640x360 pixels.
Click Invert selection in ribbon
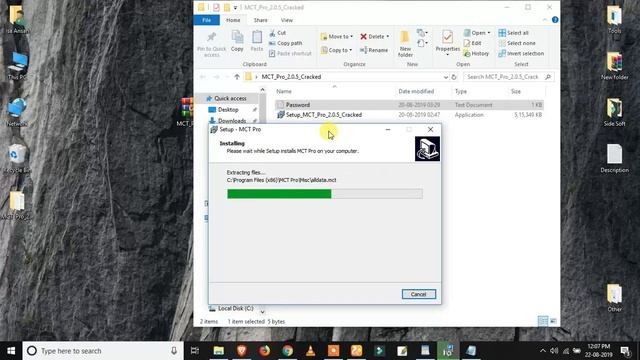(x=521, y=53)
